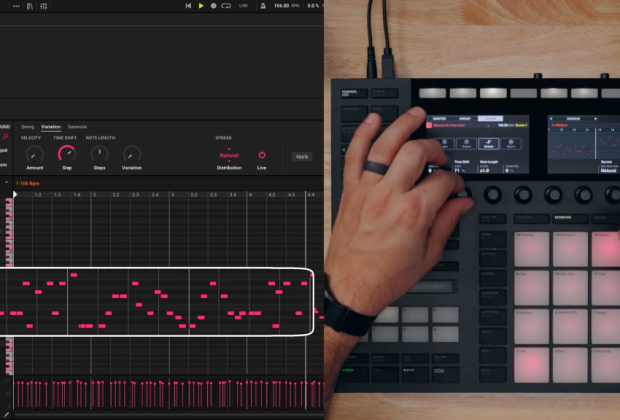Viewport: 620px width, 420px height.
Task: Click the SPREAD section label
Action: [223, 138]
